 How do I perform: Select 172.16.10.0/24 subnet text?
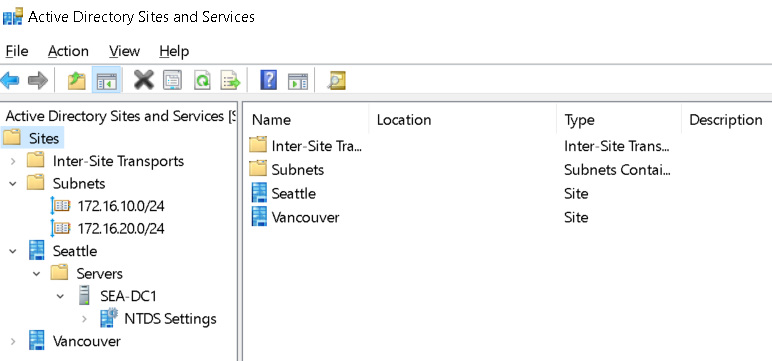coord(121,206)
